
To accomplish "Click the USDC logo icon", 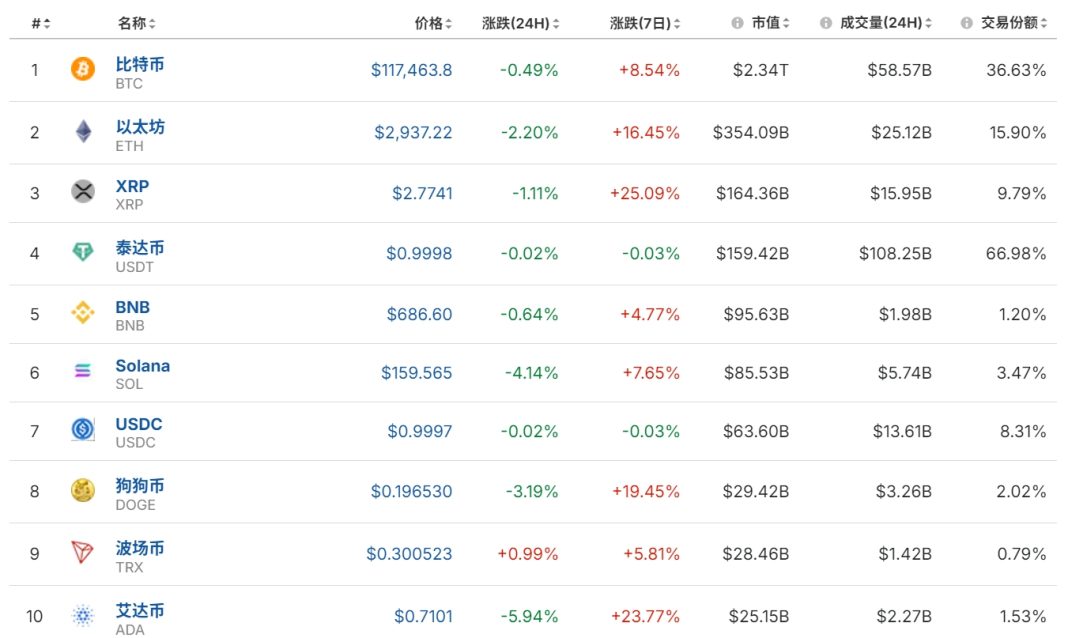I will (83, 430).
